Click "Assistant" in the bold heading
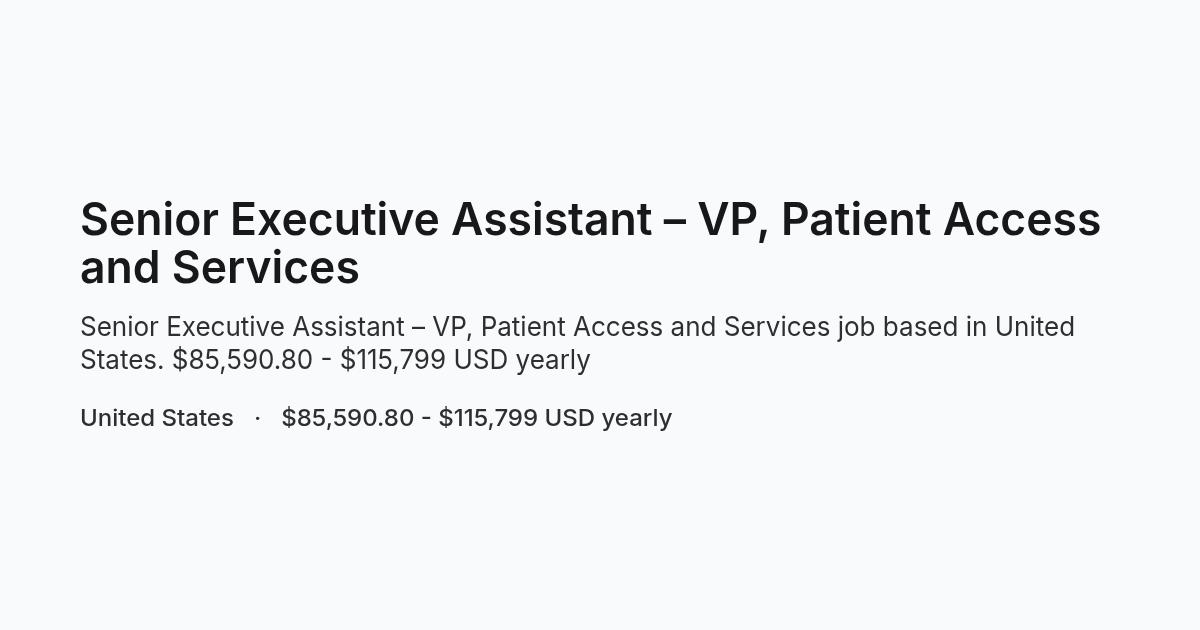The height and width of the screenshot is (630, 1200). tap(552, 219)
